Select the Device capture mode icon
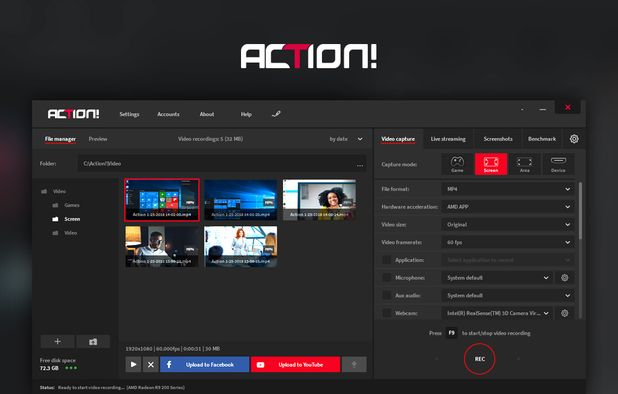The width and height of the screenshot is (618, 394). 558,164
